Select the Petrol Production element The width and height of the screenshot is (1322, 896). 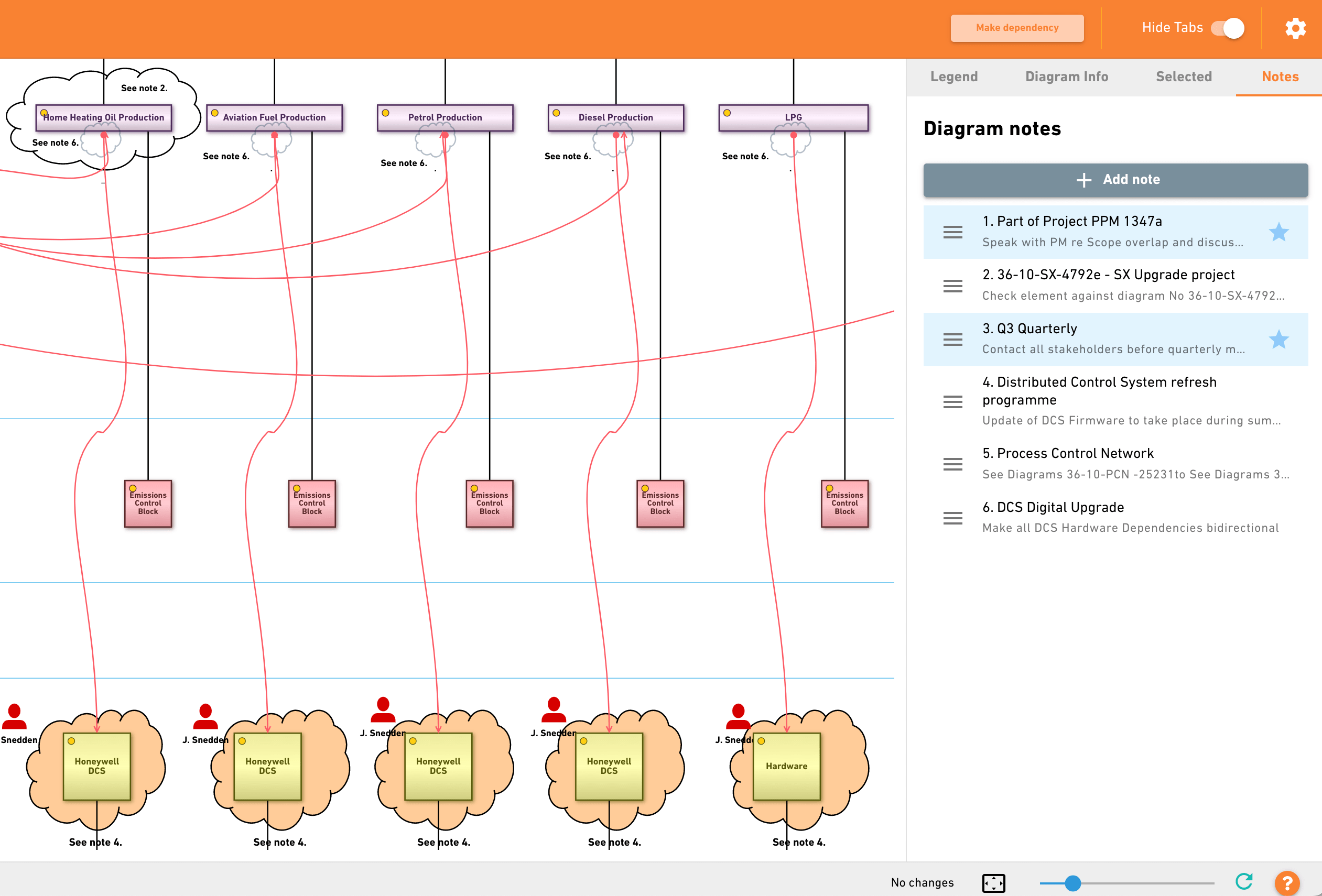click(445, 118)
